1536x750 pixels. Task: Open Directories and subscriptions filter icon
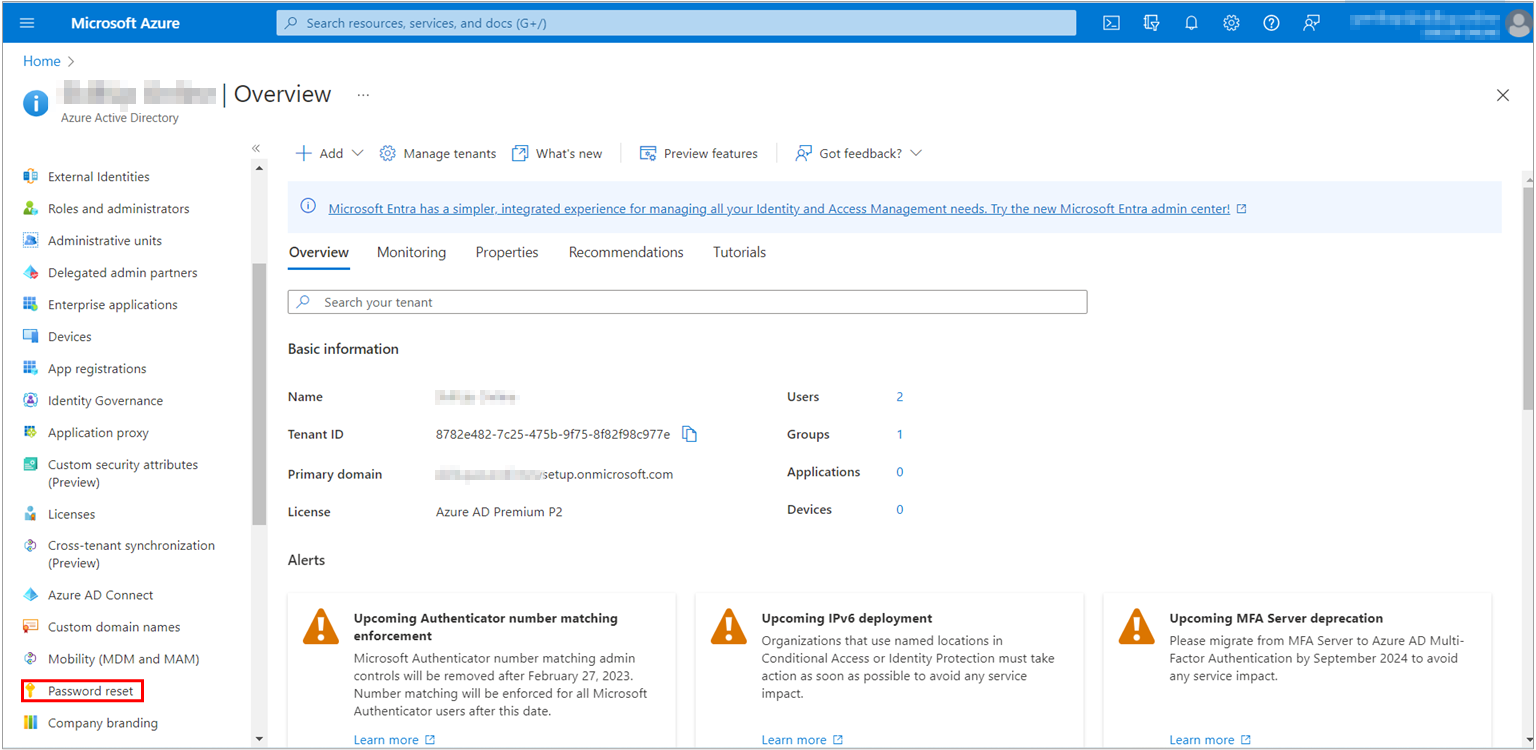coord(1151,23)
